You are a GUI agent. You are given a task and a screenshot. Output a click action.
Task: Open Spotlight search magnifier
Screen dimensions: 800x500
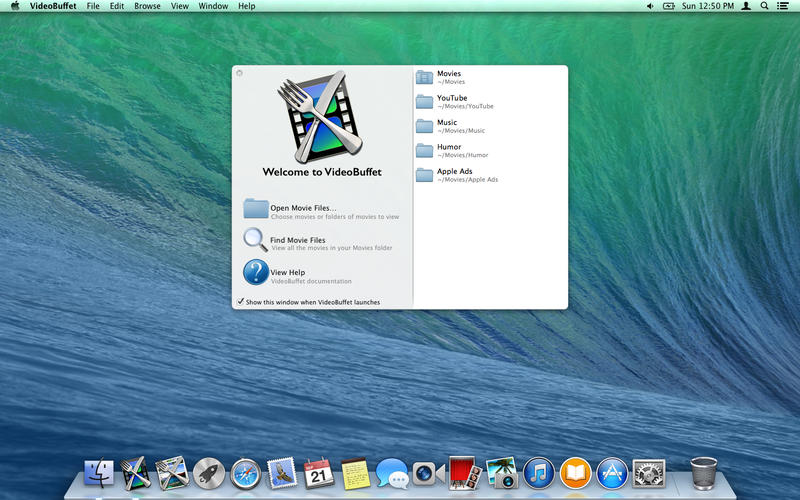click(x=764, y=6)
